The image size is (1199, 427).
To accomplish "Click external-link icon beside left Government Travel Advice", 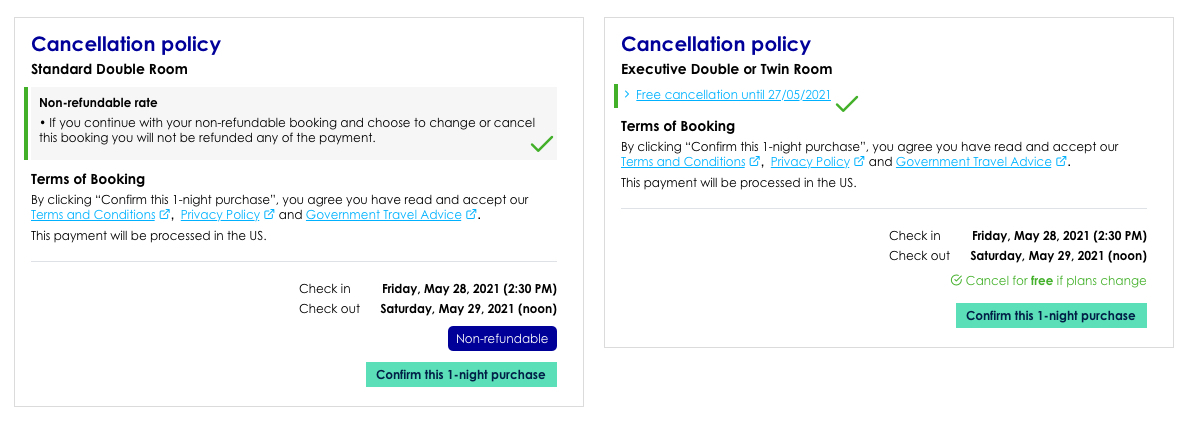I will (x=471, y=215).
